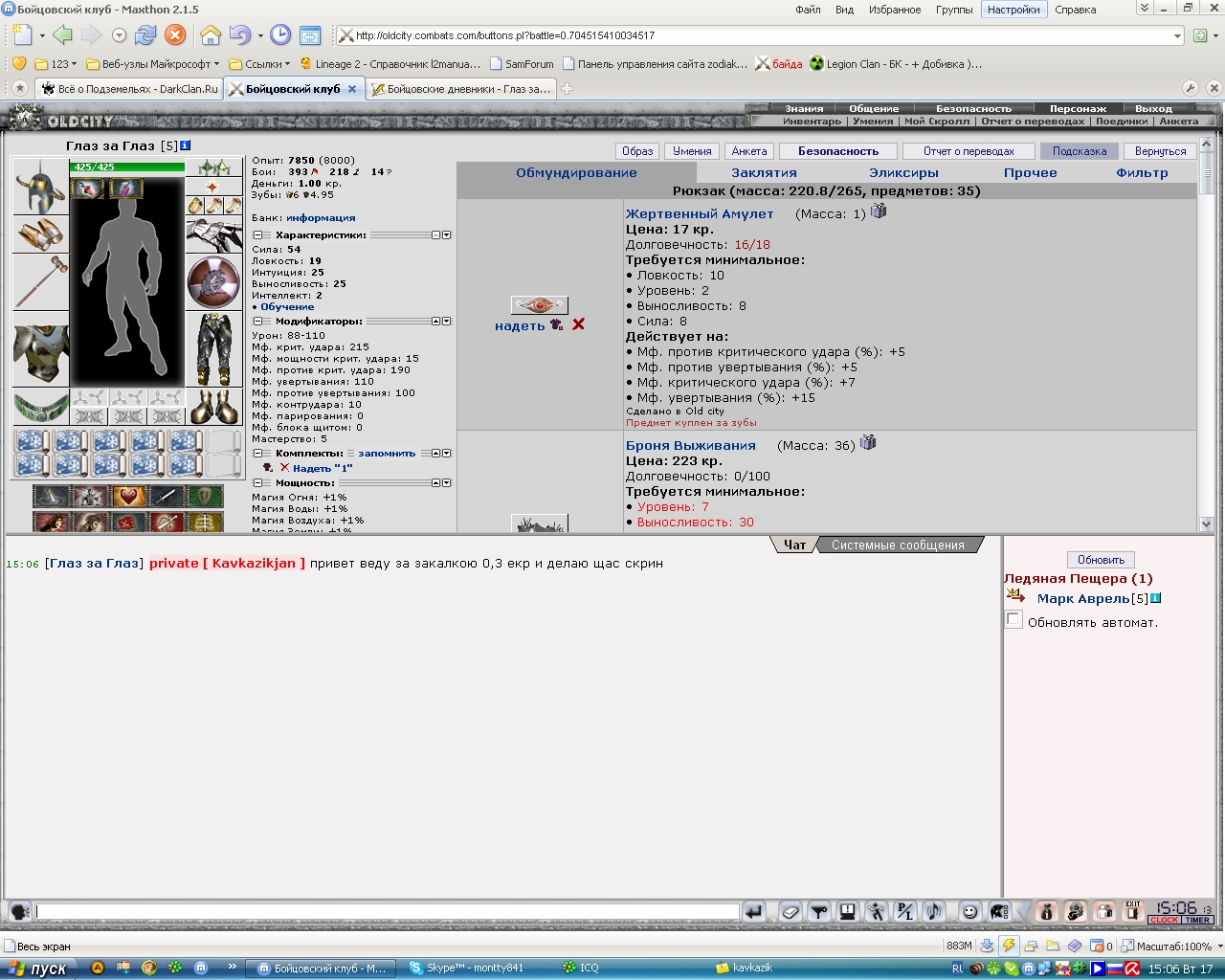Image resolution: width=1225 pixels, height=980 pixels.
Task: Click the green health bar 425/425
Action: [x=127, y=167]
